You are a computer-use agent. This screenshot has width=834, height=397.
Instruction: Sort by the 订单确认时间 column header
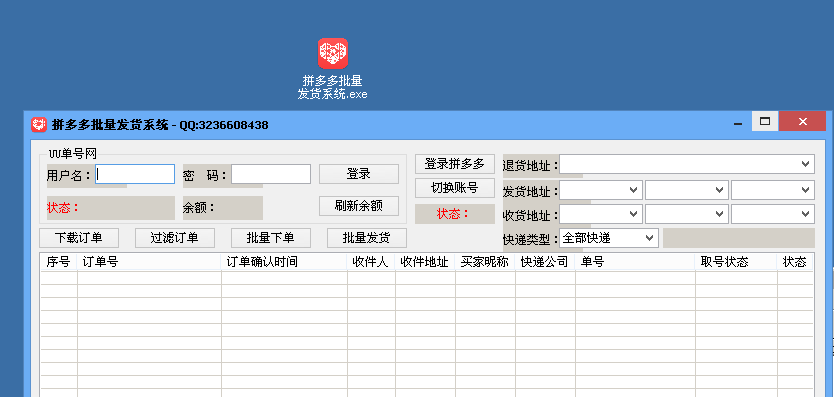(x=285, y=262)
